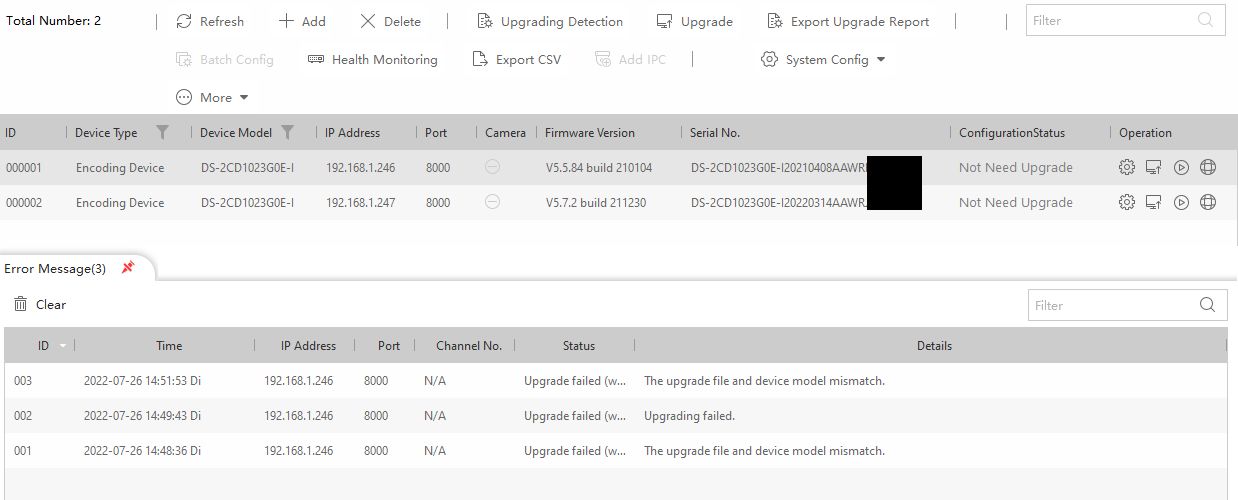Viewport: 1238px width, 500px height.
Task: Click the Refresh button
Action: [x=210, y=21]
